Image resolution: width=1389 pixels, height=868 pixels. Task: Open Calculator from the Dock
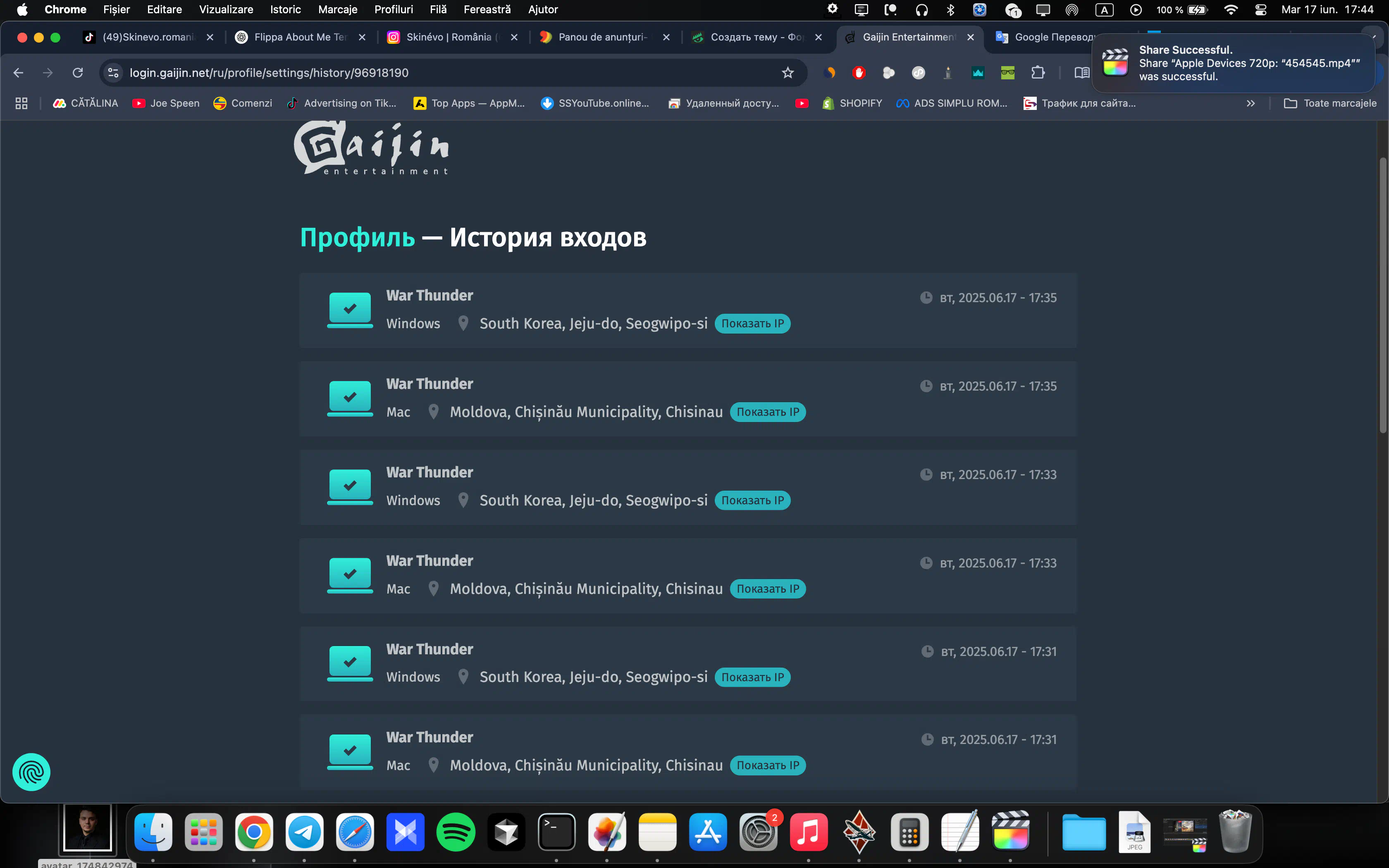[x=909, y=832]
